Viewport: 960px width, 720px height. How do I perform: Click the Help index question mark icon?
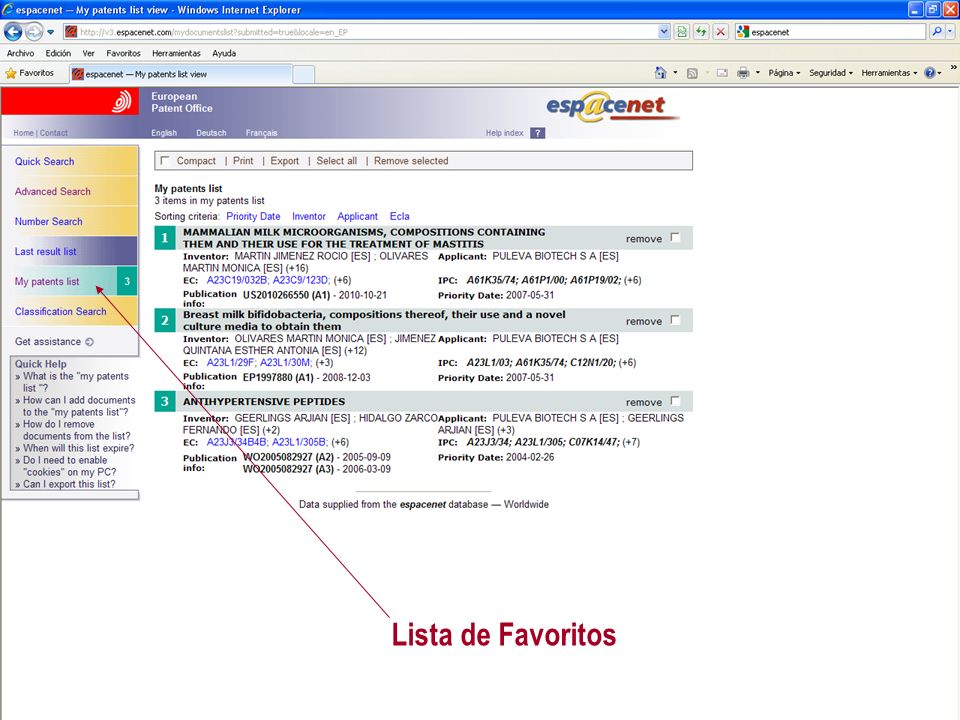click(x=538, y=133)
